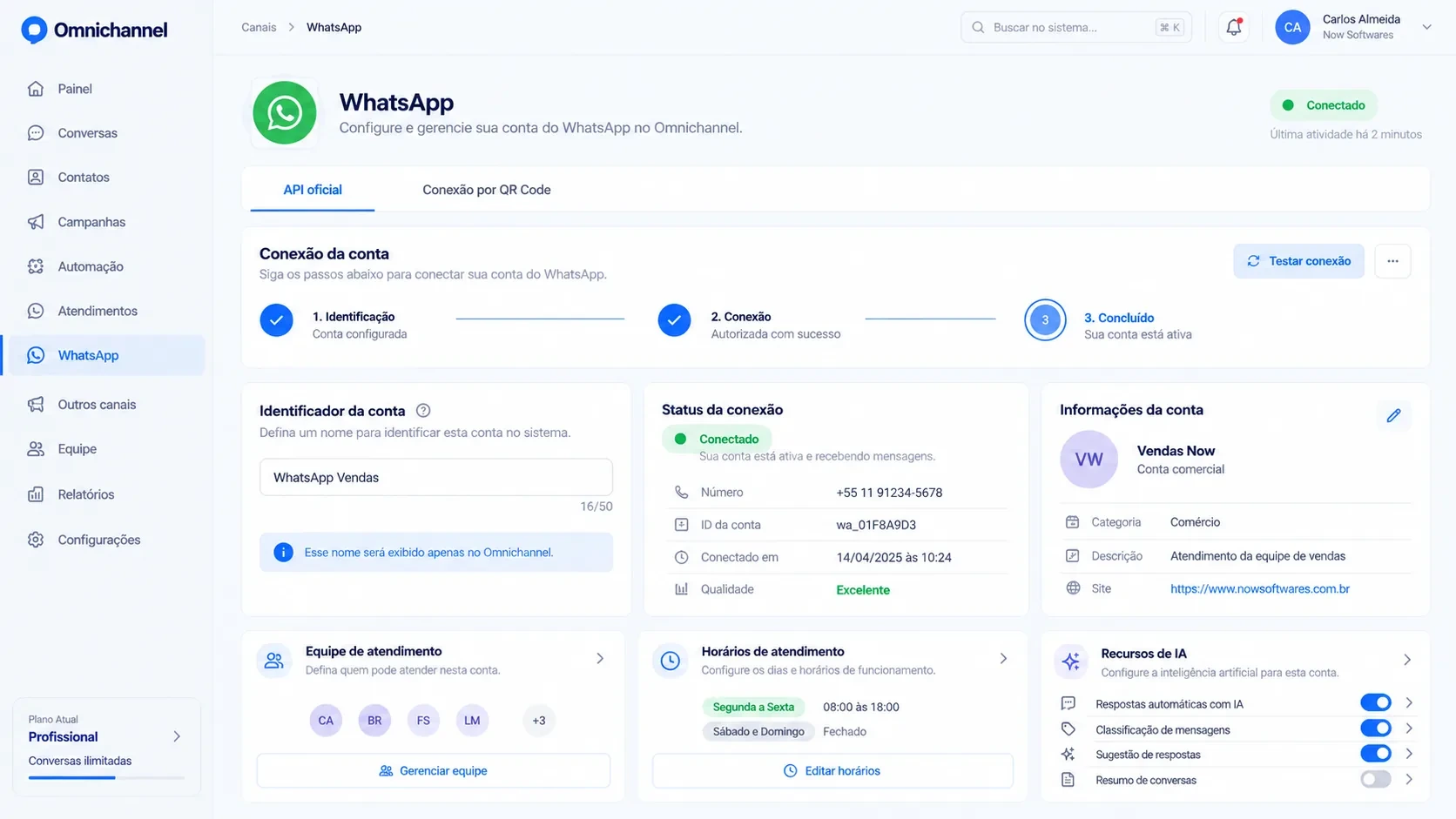The width and height of the screenshot is (1456, 819).
Task: Click the WhatsApp sidebar icon
Action: tap(36, 355)
